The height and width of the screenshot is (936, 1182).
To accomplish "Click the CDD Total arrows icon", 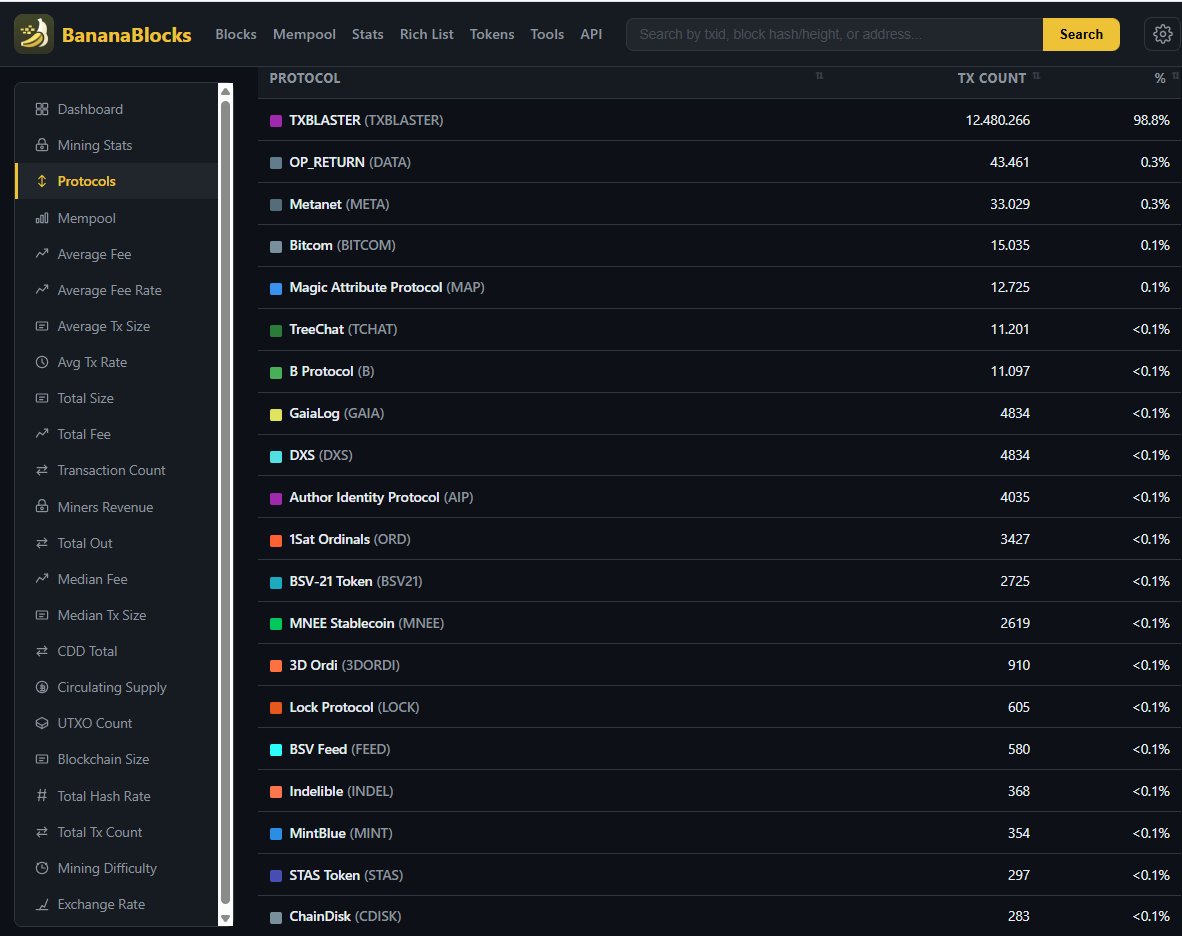I will [41, 651].
